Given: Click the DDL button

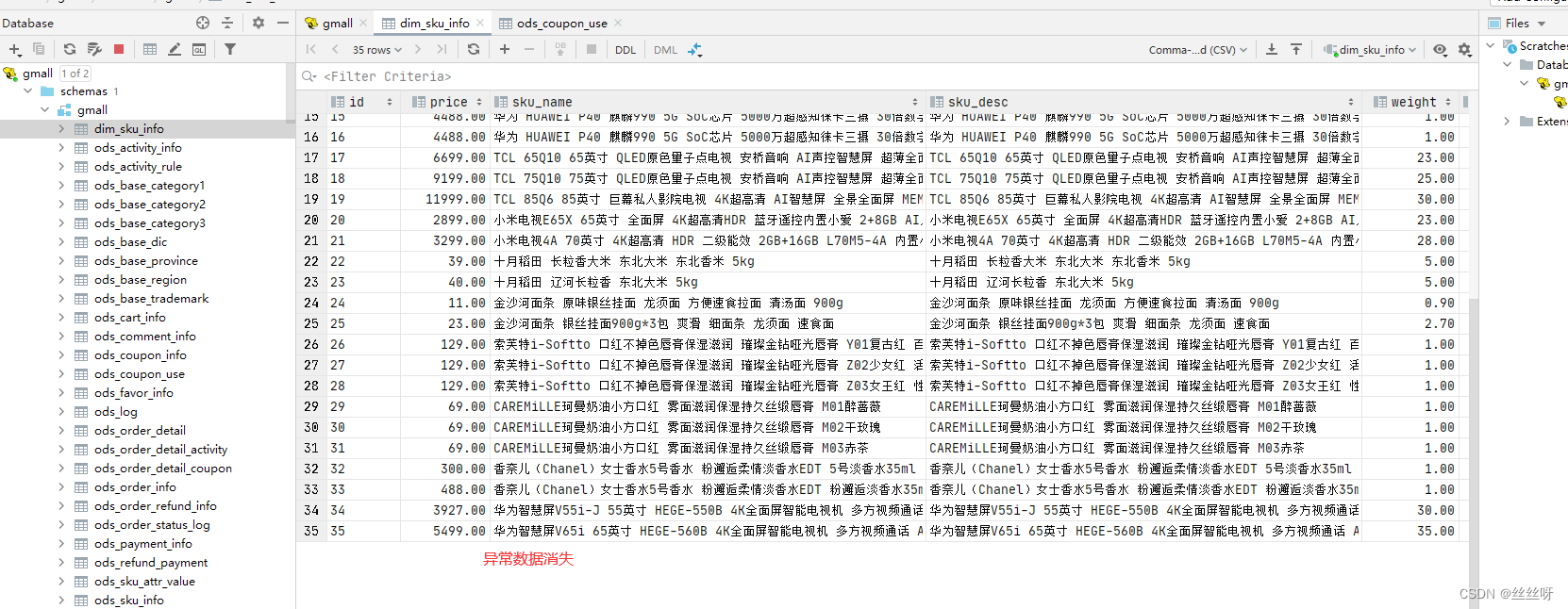Looking at the screenshot, I should pos(626,50).
